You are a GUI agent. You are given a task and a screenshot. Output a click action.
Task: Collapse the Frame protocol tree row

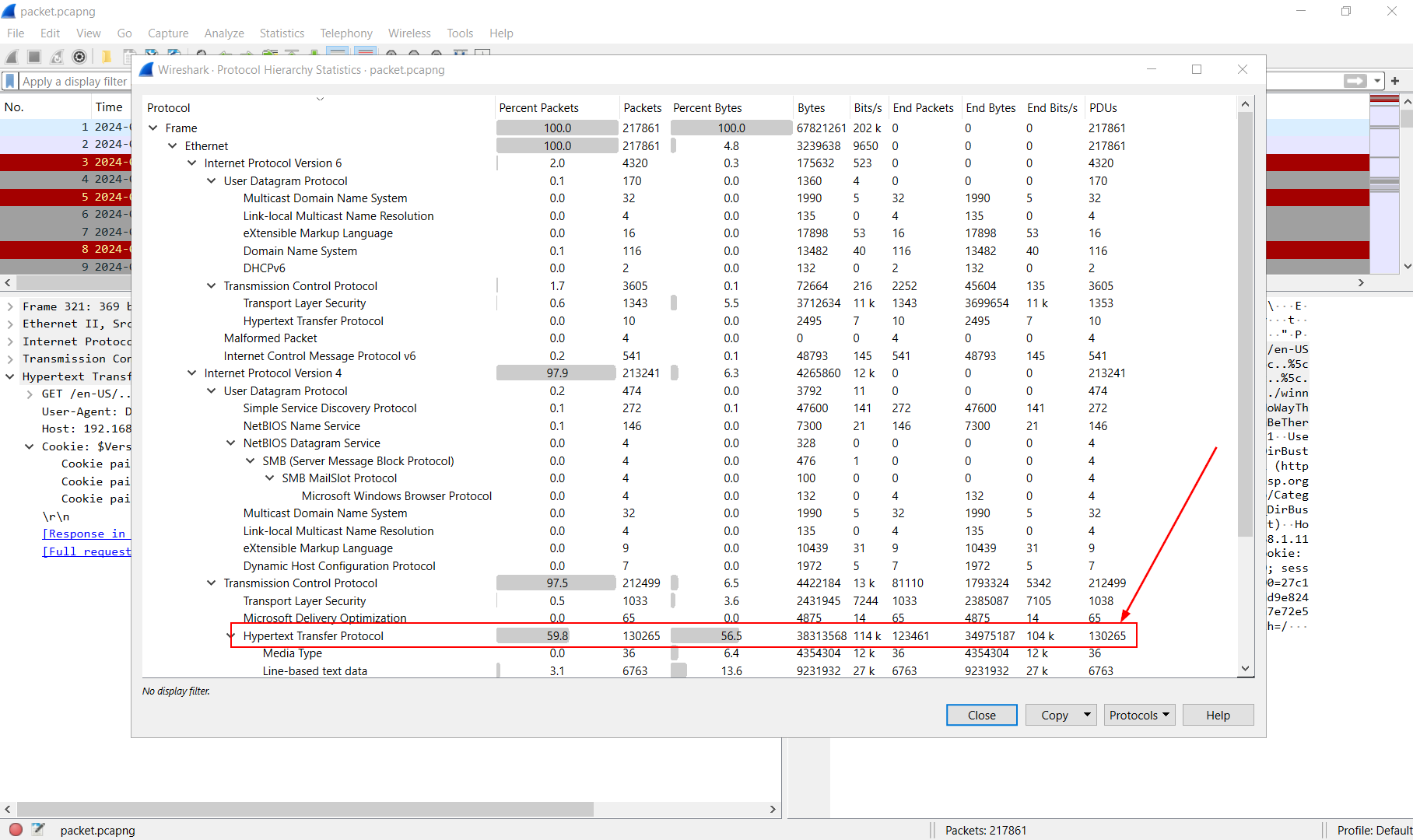[153, 128]
